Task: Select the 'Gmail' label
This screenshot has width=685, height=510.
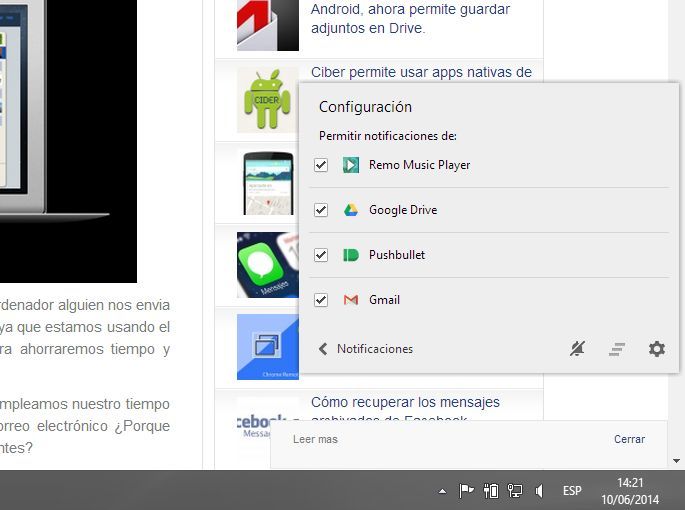Action: 384,300
